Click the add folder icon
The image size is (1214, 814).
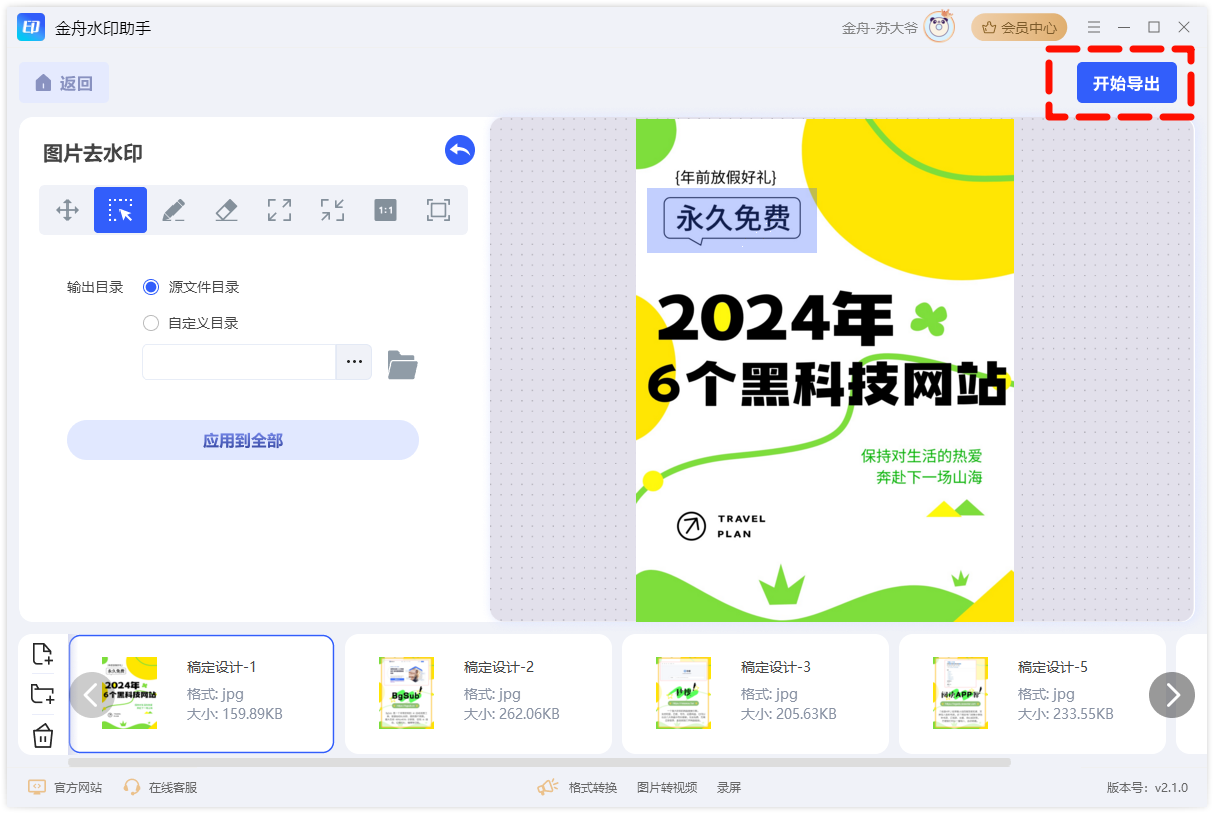tap(42, 695)
